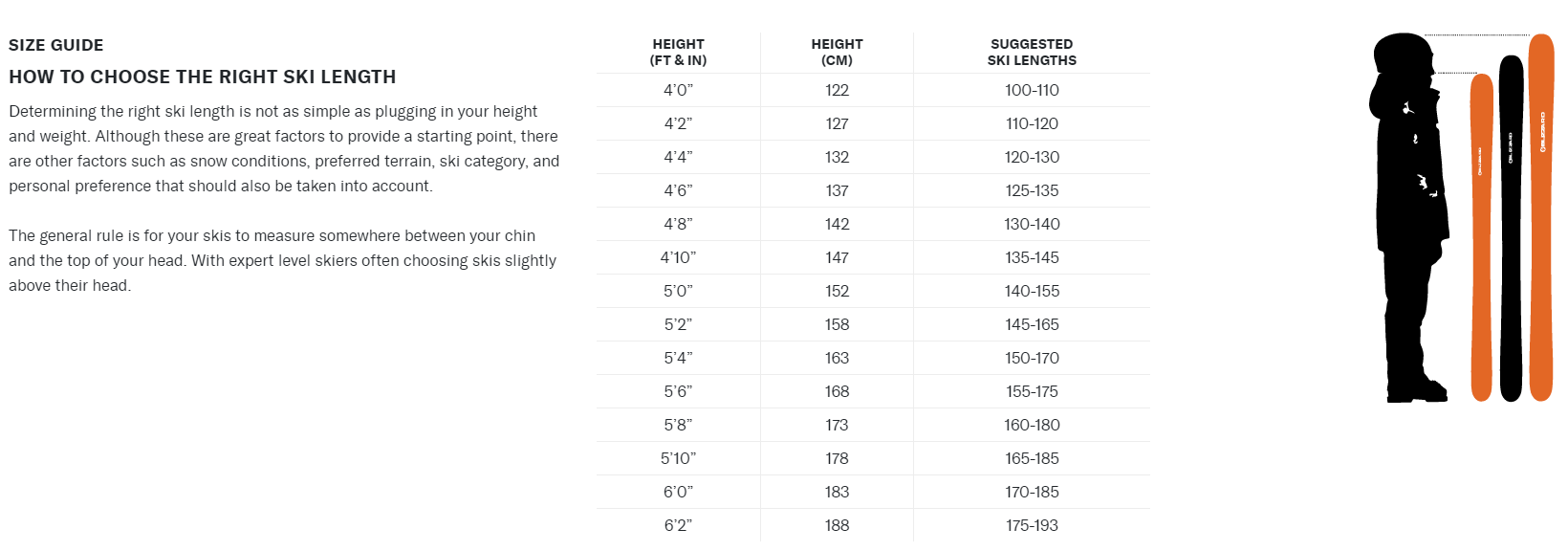This screenshot has height=551, width=1568.
Task: Choose the 6'2" height row
Action: point(678,525)
